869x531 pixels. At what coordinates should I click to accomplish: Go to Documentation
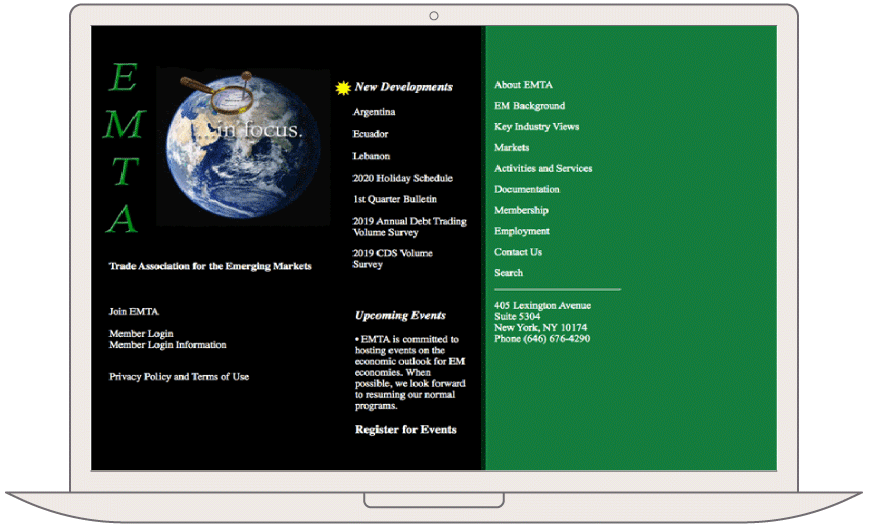tap(526, 190)
